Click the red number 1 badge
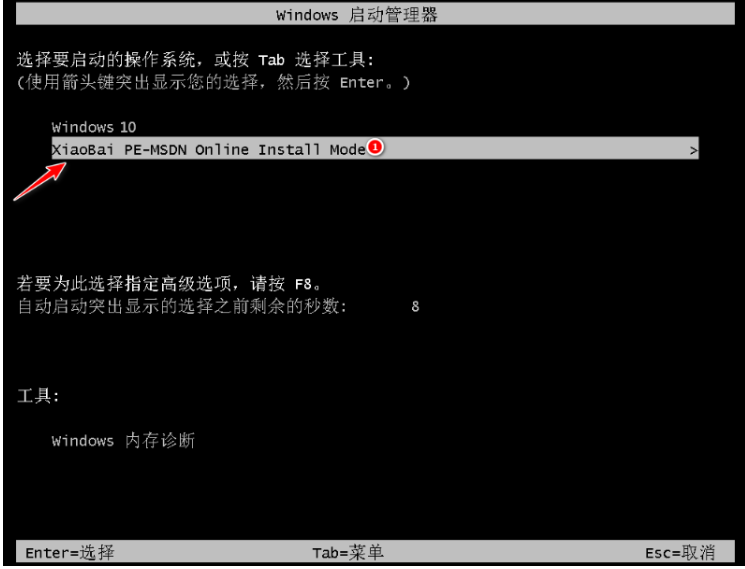 click(375, 146)
